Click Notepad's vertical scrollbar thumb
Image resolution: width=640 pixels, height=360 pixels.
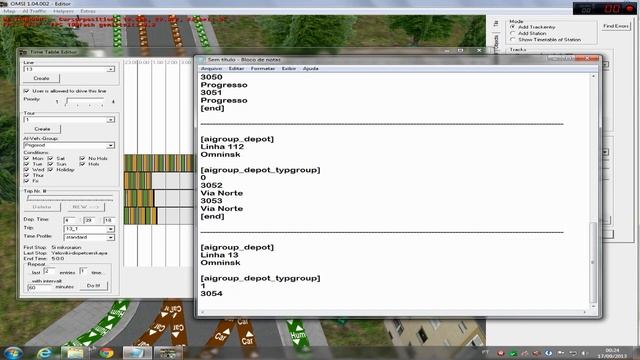(593, 262)
